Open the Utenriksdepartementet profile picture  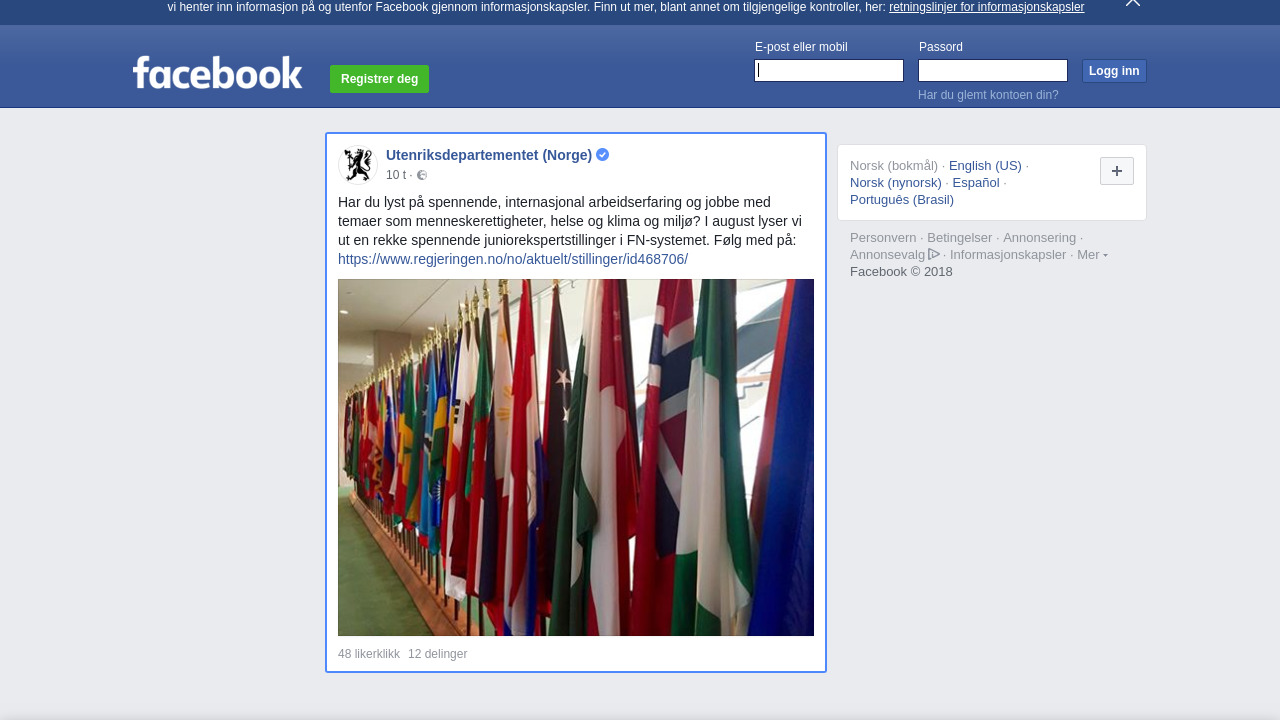click(x=358, y=165)
